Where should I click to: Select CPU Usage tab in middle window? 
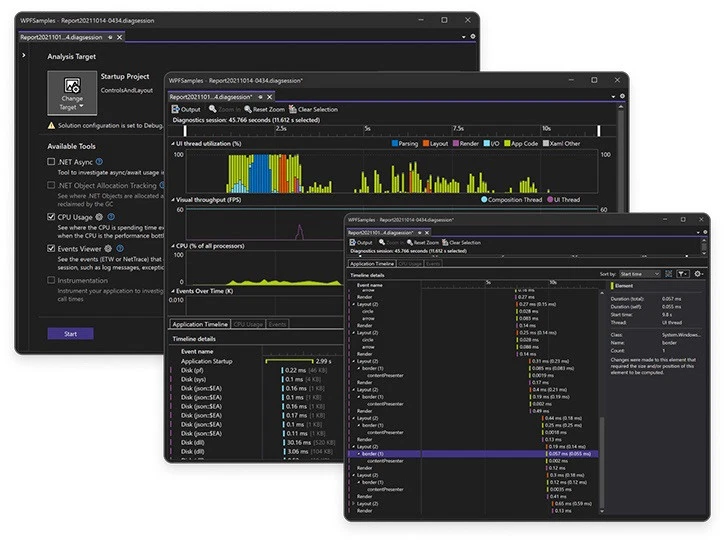pyautogui.click(x=248, y=324)
